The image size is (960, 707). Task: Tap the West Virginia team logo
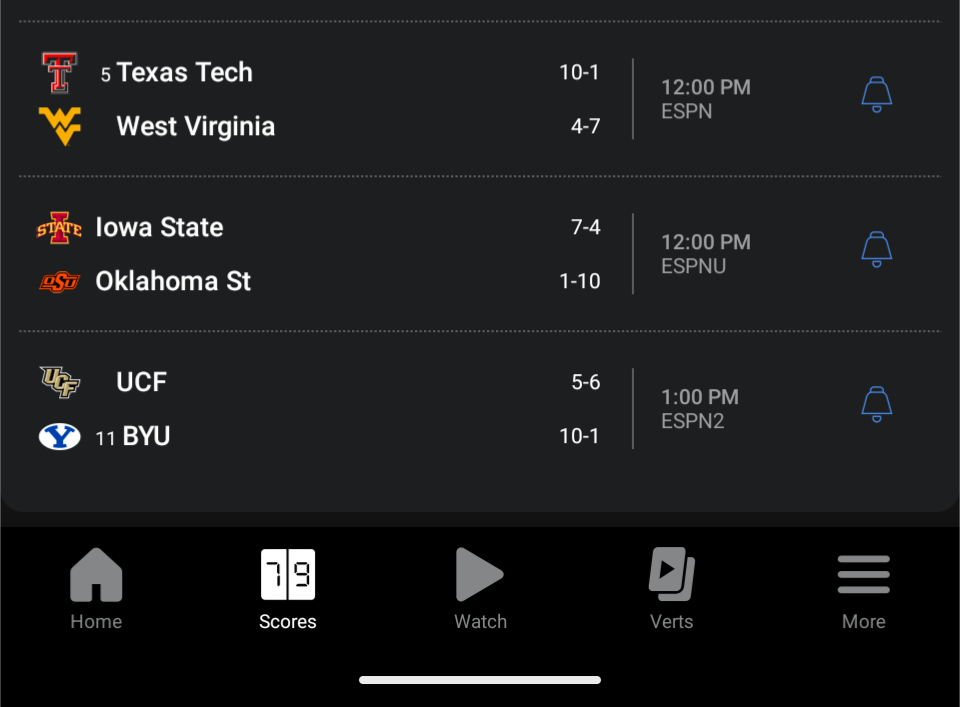60,126
